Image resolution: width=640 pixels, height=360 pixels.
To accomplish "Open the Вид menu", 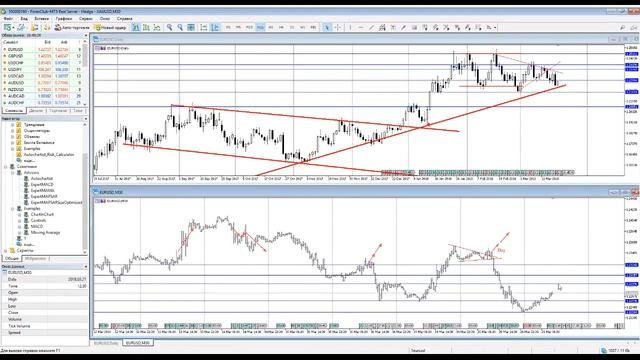I will tap(24, 18).
